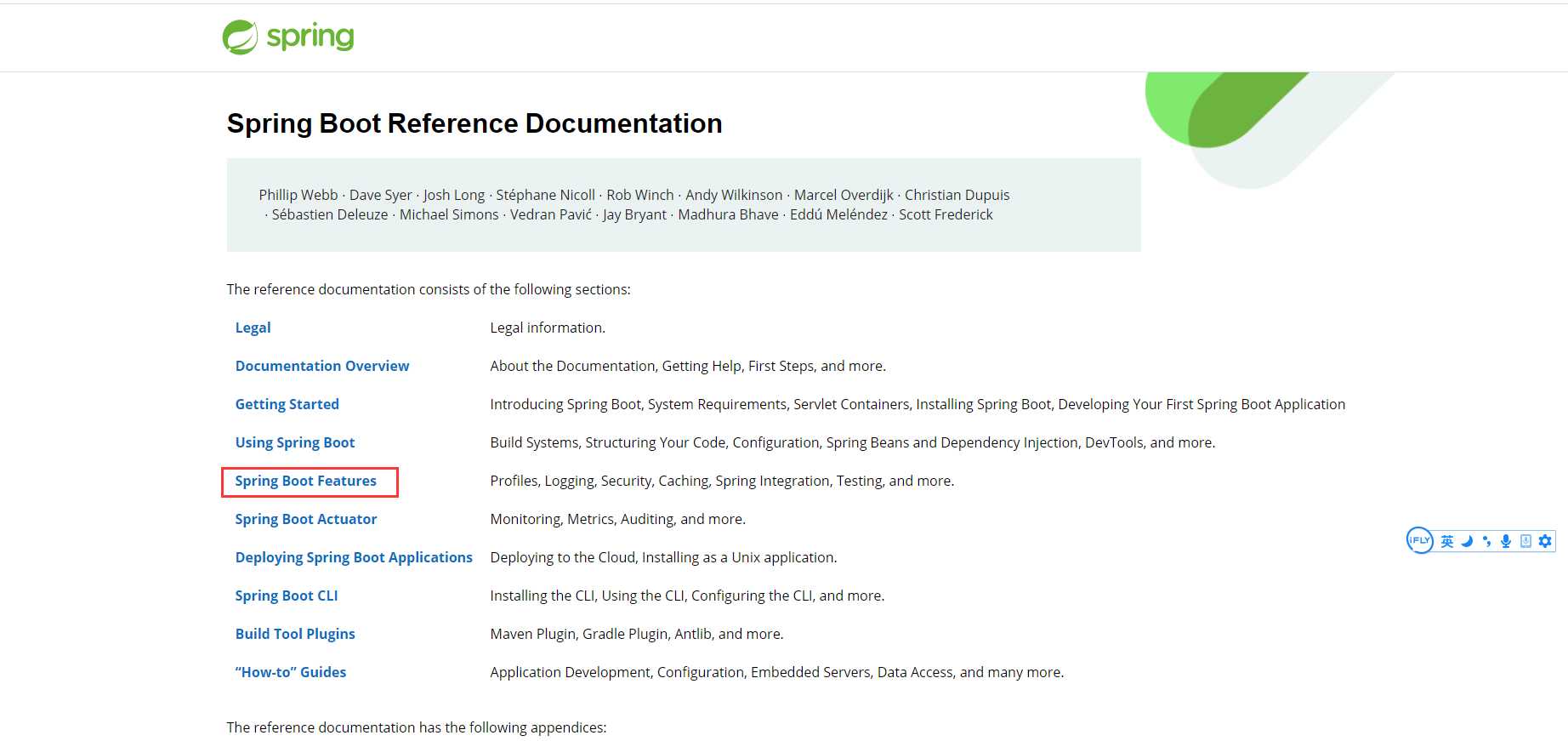Click description starting "About the Documentation"

click(x=688, y=366)
